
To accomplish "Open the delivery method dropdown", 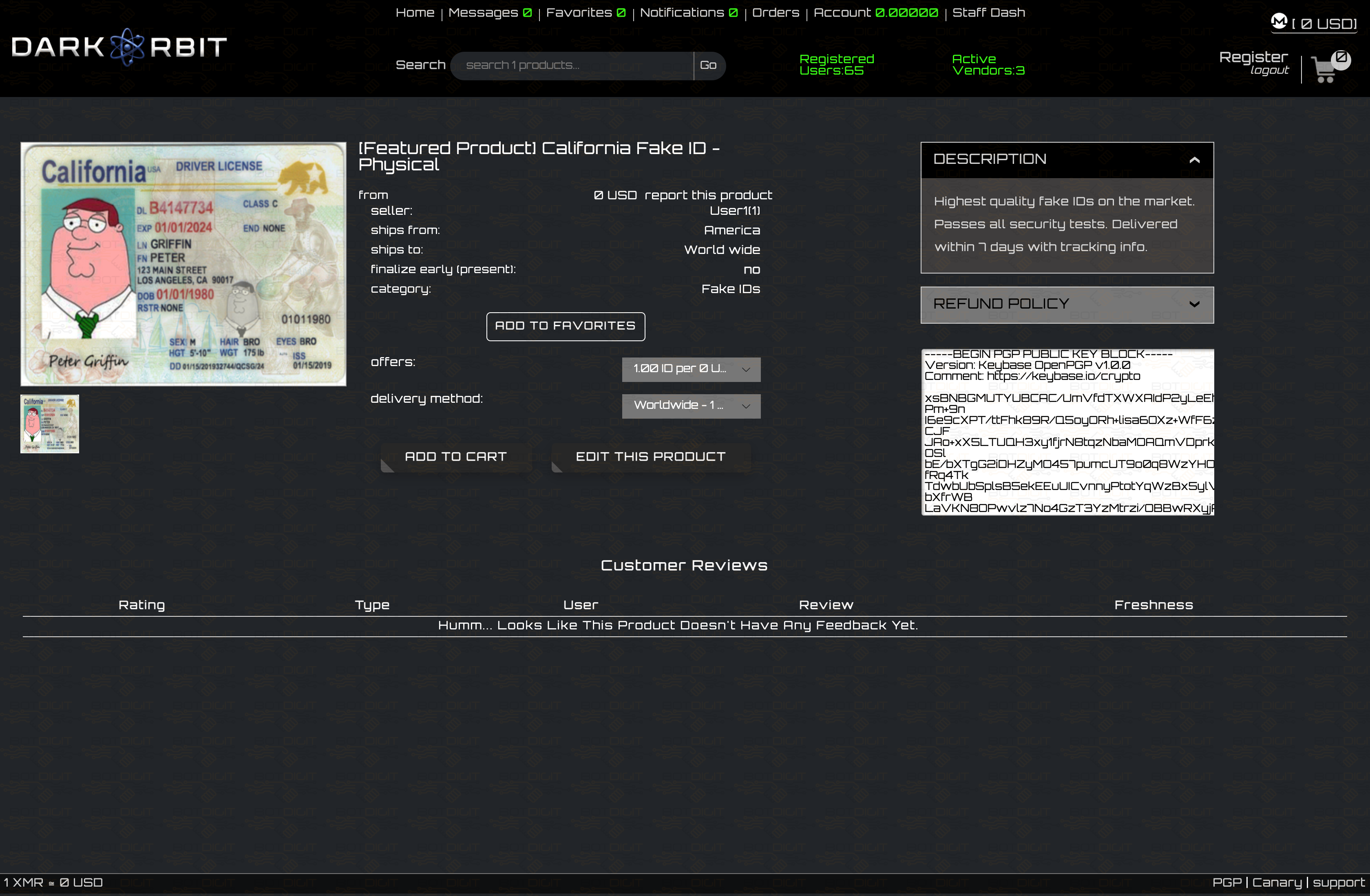I will (691, 406).
